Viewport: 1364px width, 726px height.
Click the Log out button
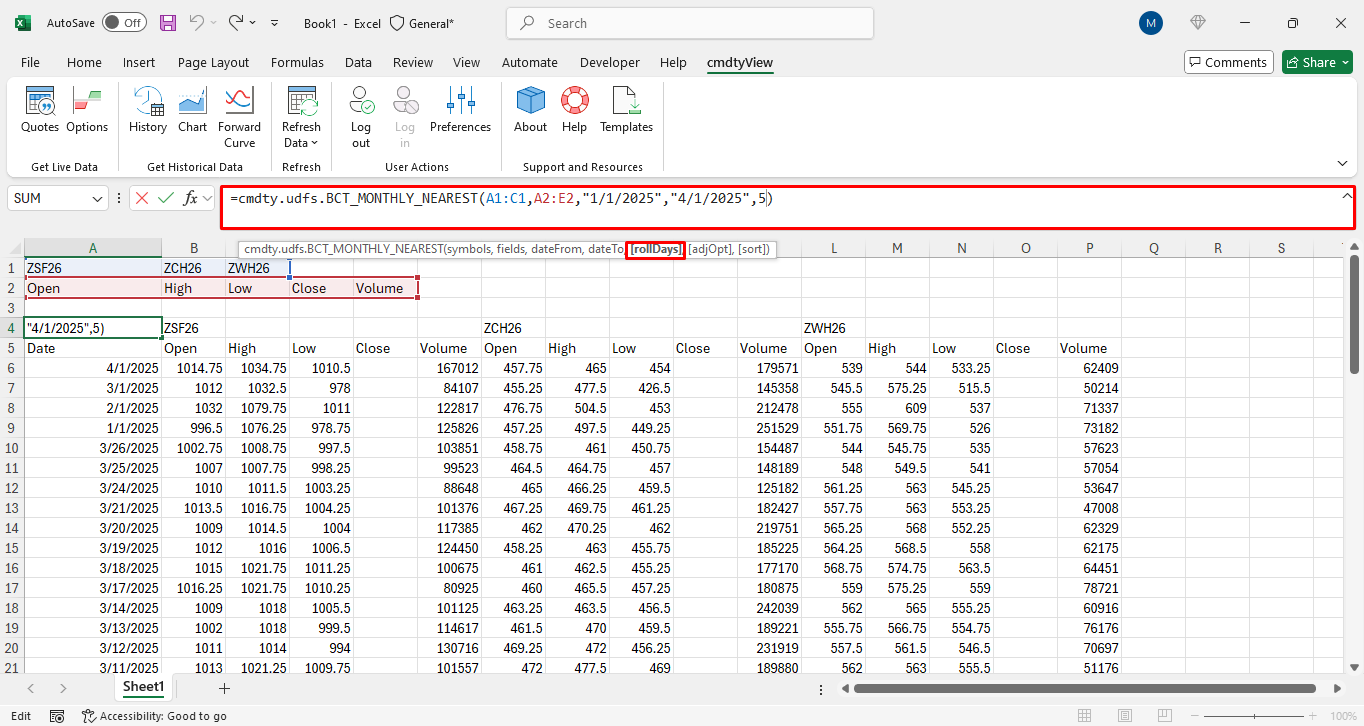coord(361,117)
